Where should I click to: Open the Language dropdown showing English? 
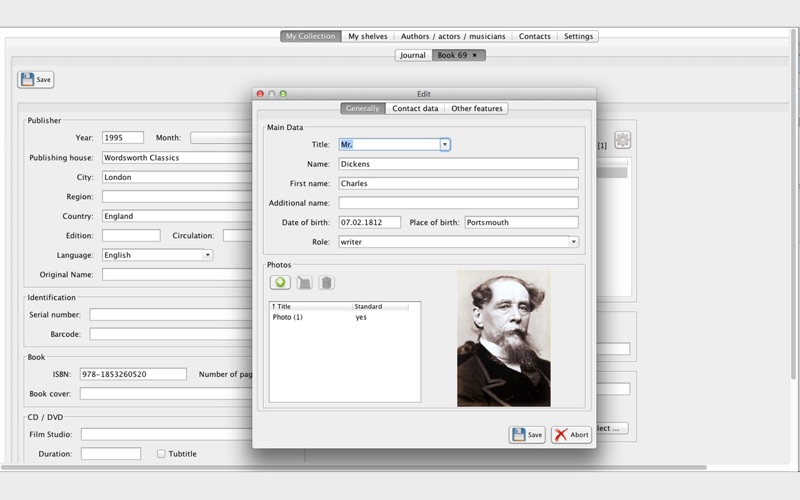208,255
